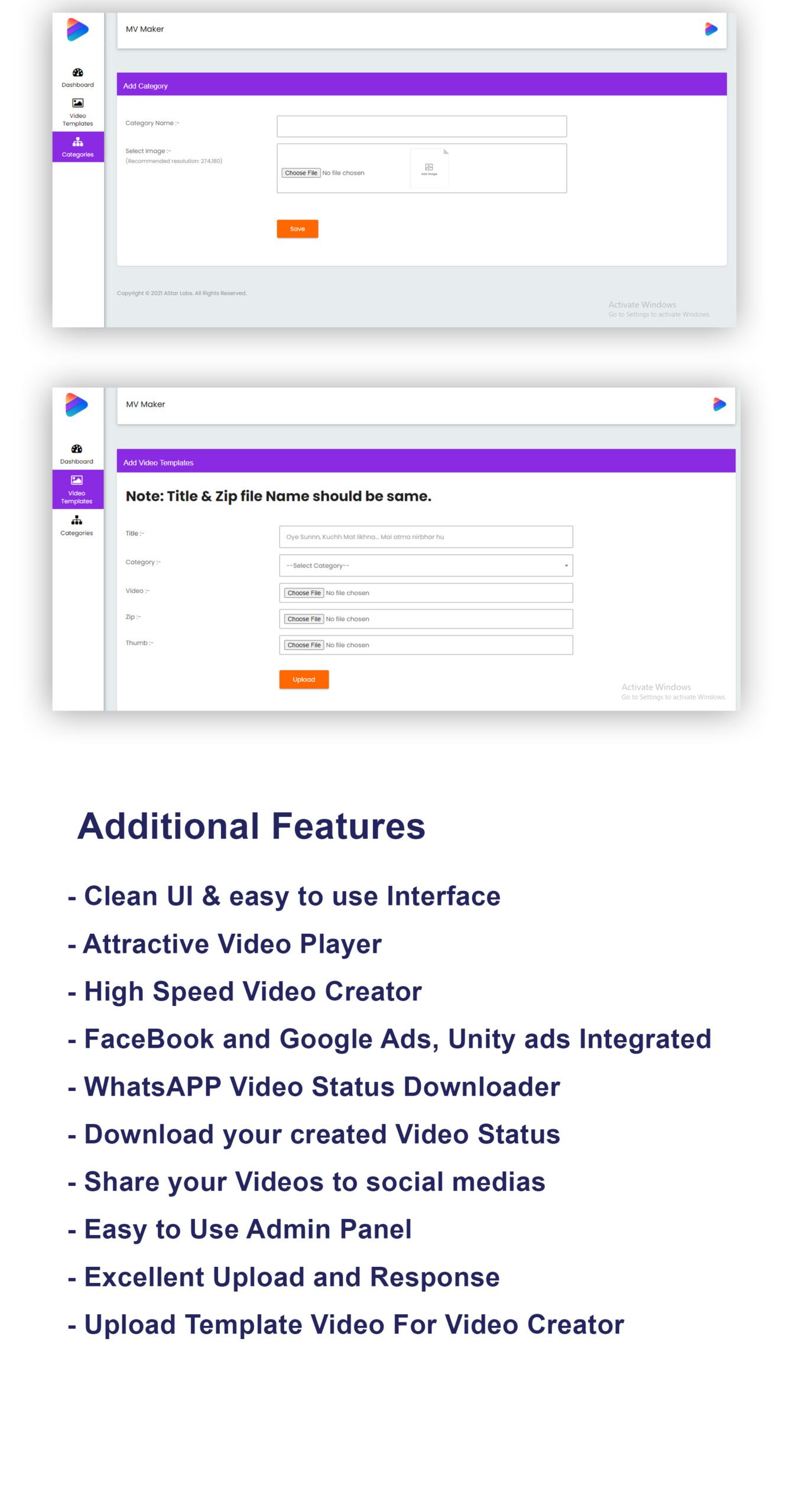Choose a file for the Video field
793x1512 pixels.
point(304,593)
